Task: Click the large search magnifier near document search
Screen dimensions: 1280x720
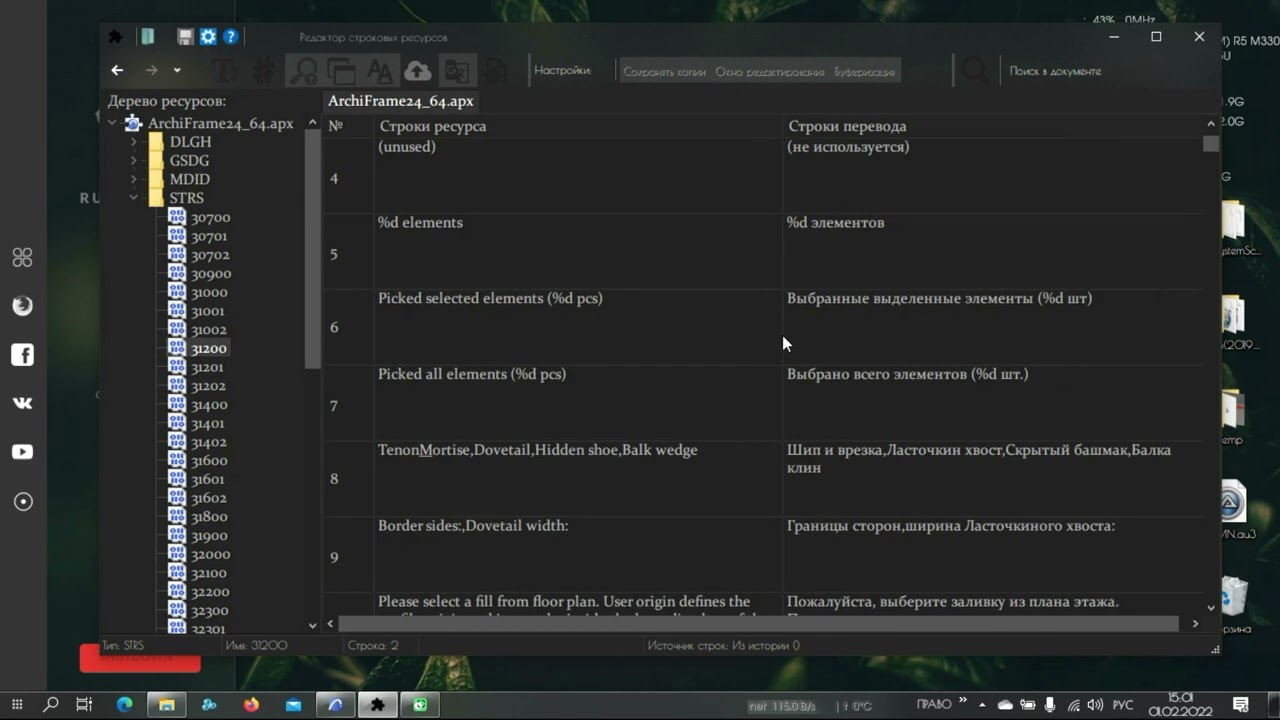Action: 975,71
